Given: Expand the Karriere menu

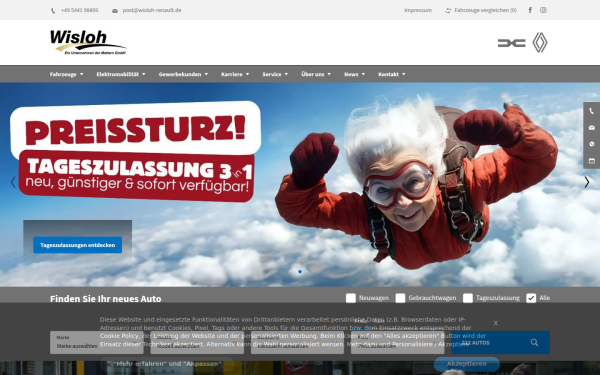Looking at the screenshot, I should (235, 74).
